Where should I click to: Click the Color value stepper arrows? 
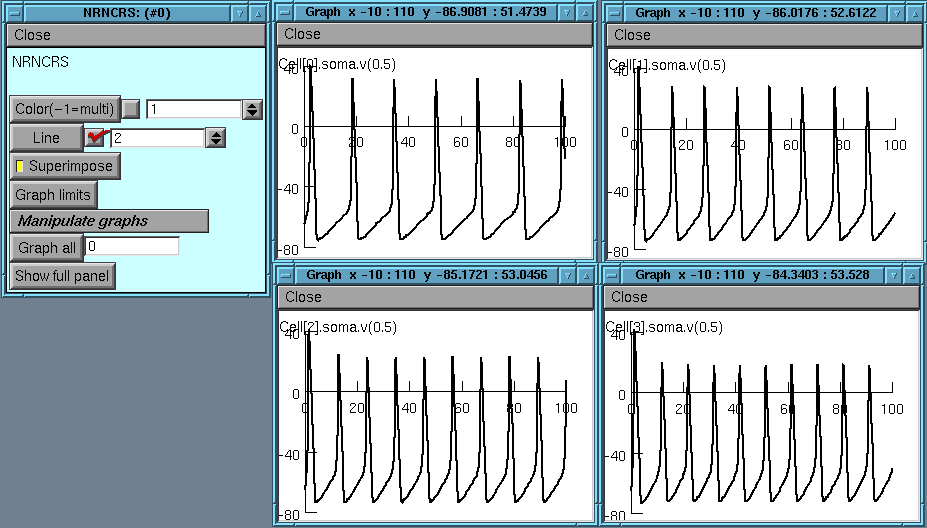coord(253,109)
